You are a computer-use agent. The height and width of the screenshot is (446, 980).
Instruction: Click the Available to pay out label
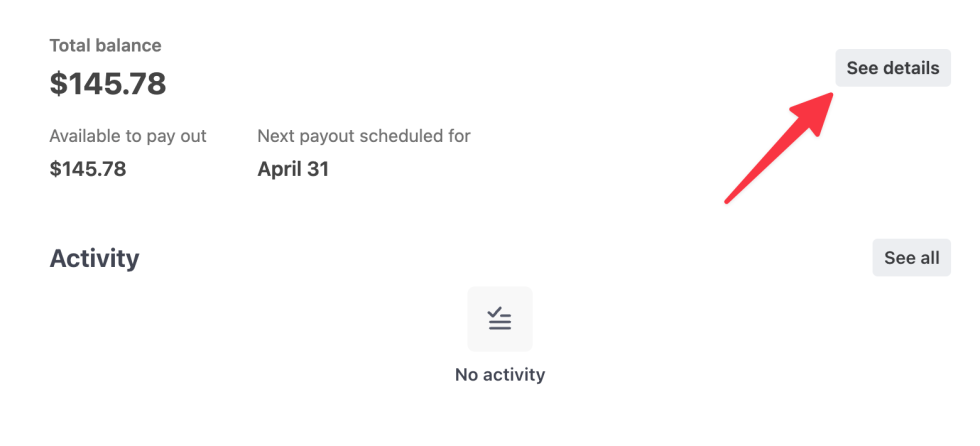[x=128, y=136]
